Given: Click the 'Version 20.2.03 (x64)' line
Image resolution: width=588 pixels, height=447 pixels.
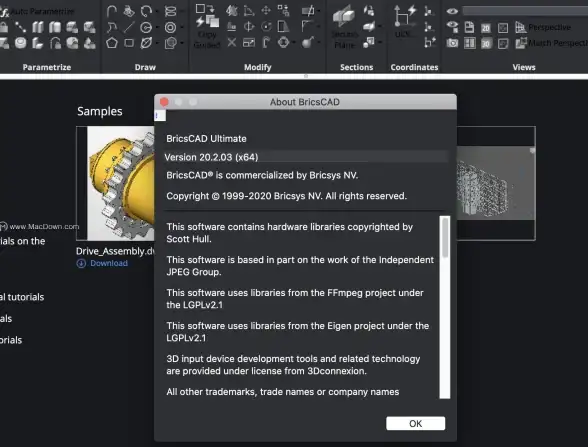Looking at the screenshot, I should coord(211,157).
